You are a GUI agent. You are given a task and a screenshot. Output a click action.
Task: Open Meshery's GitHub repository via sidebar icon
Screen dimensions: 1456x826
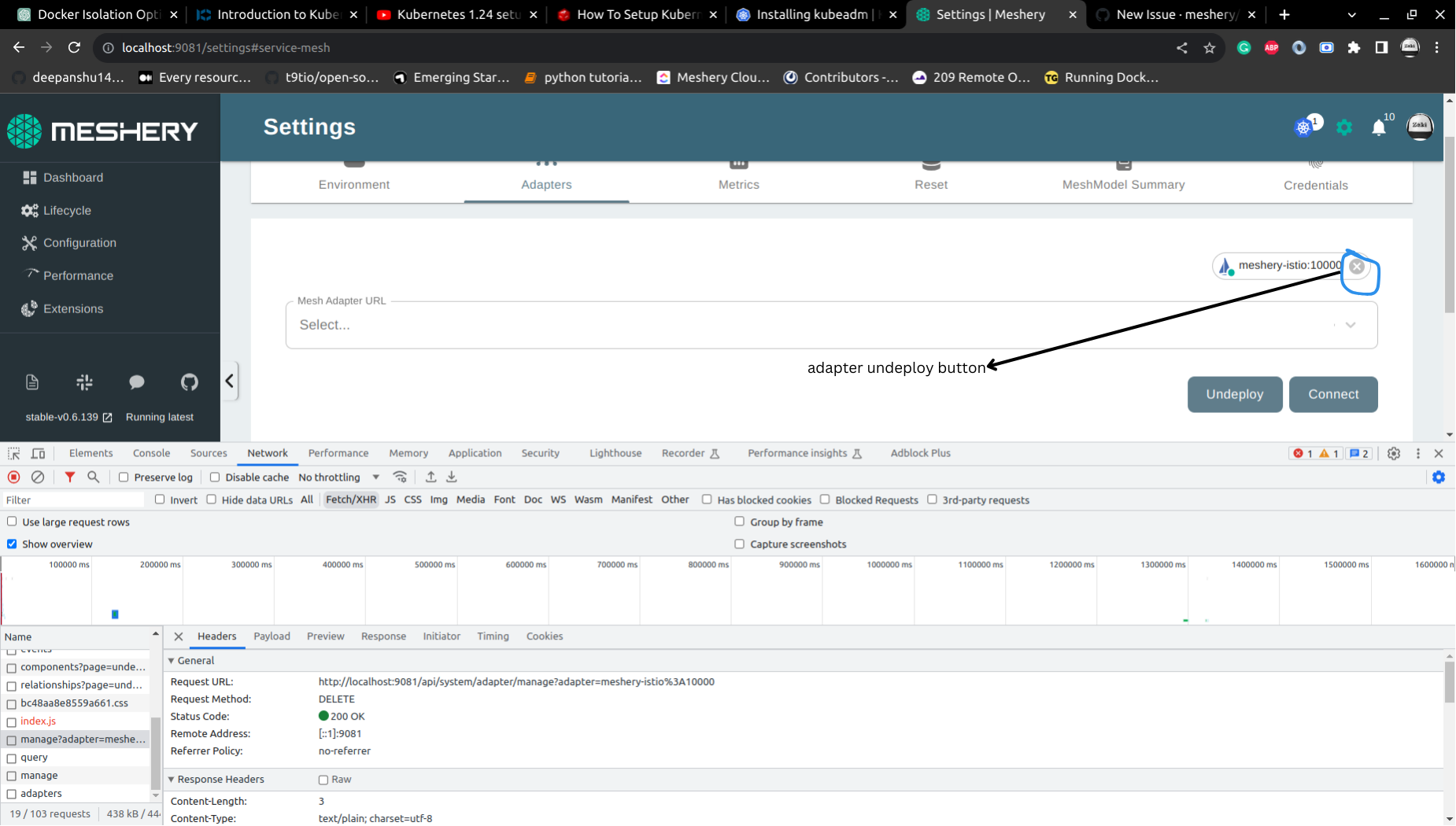[x=189, y=382]
